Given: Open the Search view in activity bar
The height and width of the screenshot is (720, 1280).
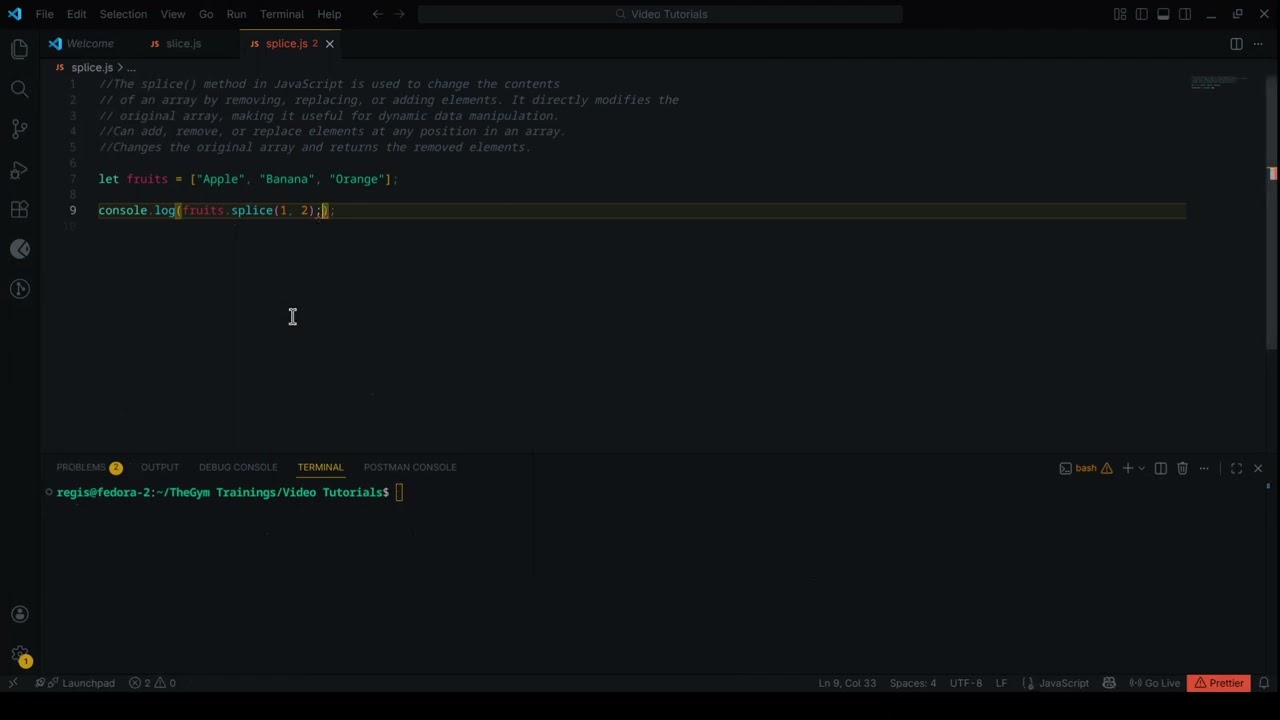Looking at the screenshot, I should click(x=19, y=89).
